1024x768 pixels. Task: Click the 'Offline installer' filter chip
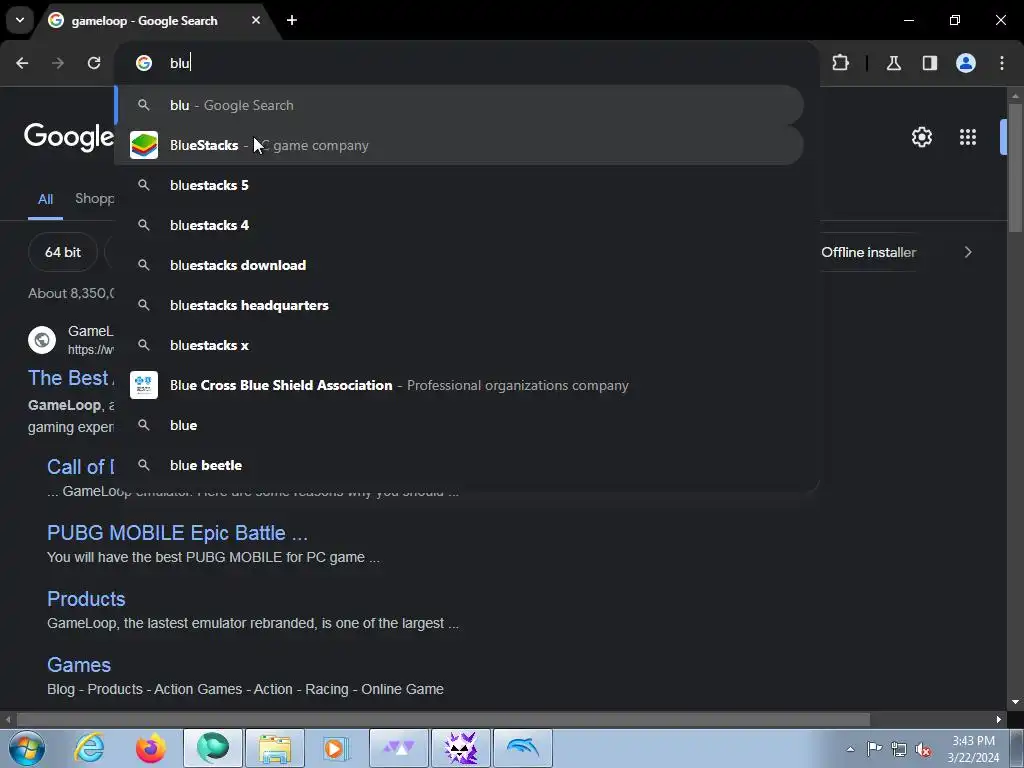click(869, 252)
